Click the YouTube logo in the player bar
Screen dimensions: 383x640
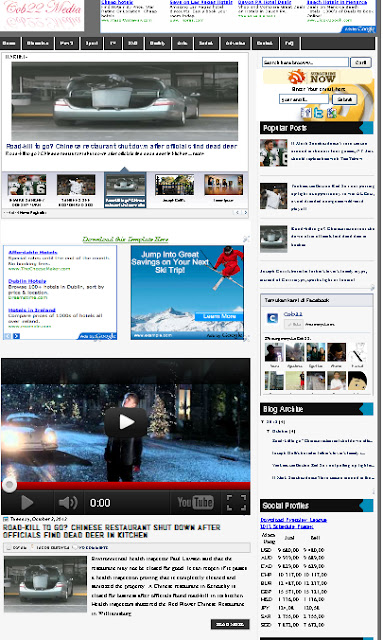tap(195, 502)
